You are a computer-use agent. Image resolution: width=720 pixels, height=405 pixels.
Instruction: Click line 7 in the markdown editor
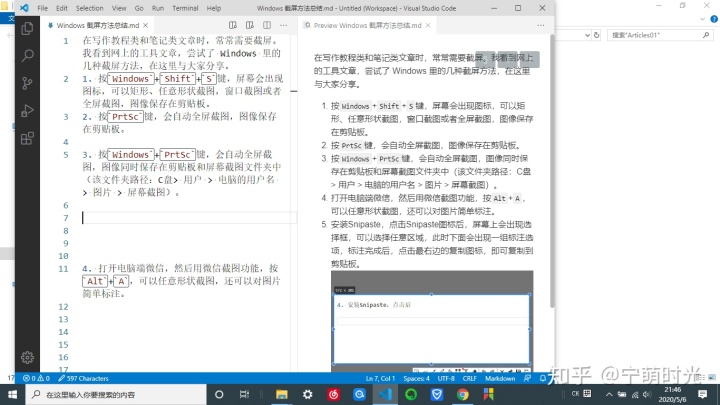189,218
